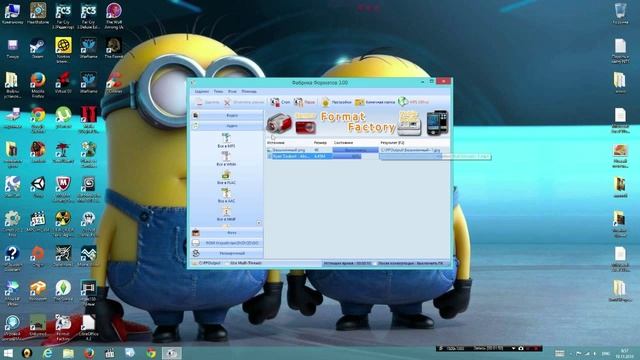This screenshot has height=360, width=640.
Task: Select the Все в MMF converter icon
Action: pos(226,214)
